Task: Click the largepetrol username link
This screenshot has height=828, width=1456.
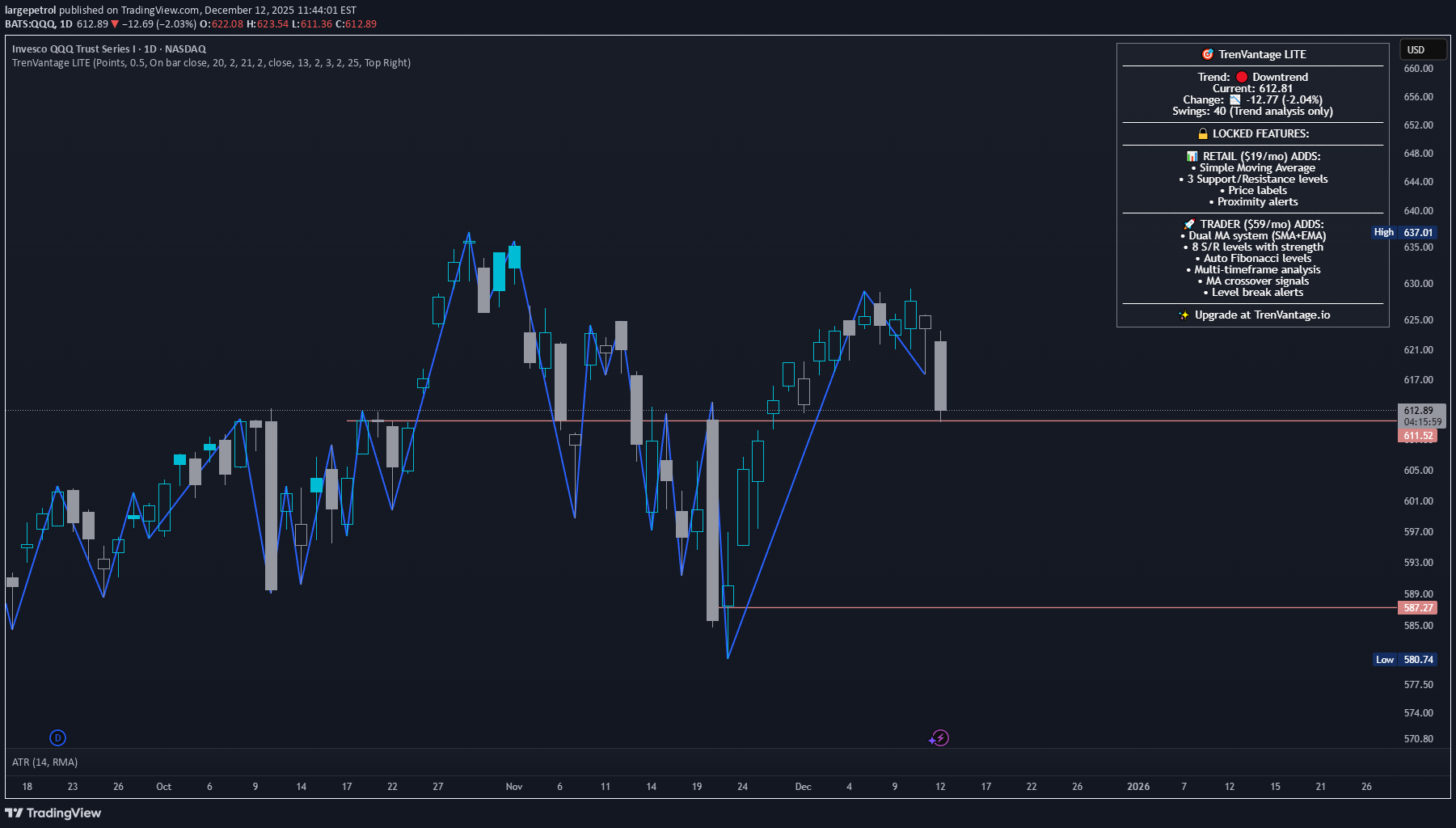Action: [30, 9]
